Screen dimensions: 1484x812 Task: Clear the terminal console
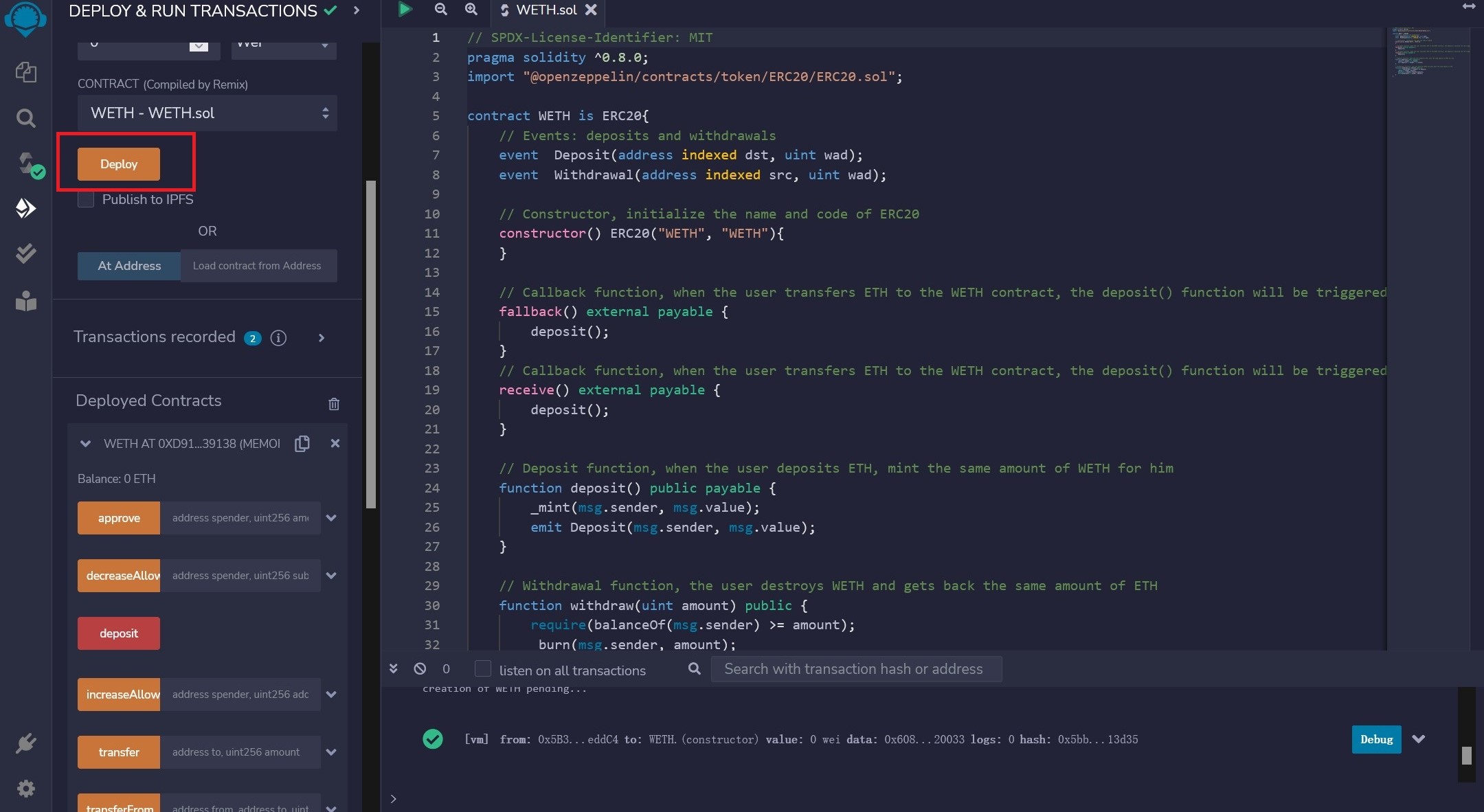[420, 668]
